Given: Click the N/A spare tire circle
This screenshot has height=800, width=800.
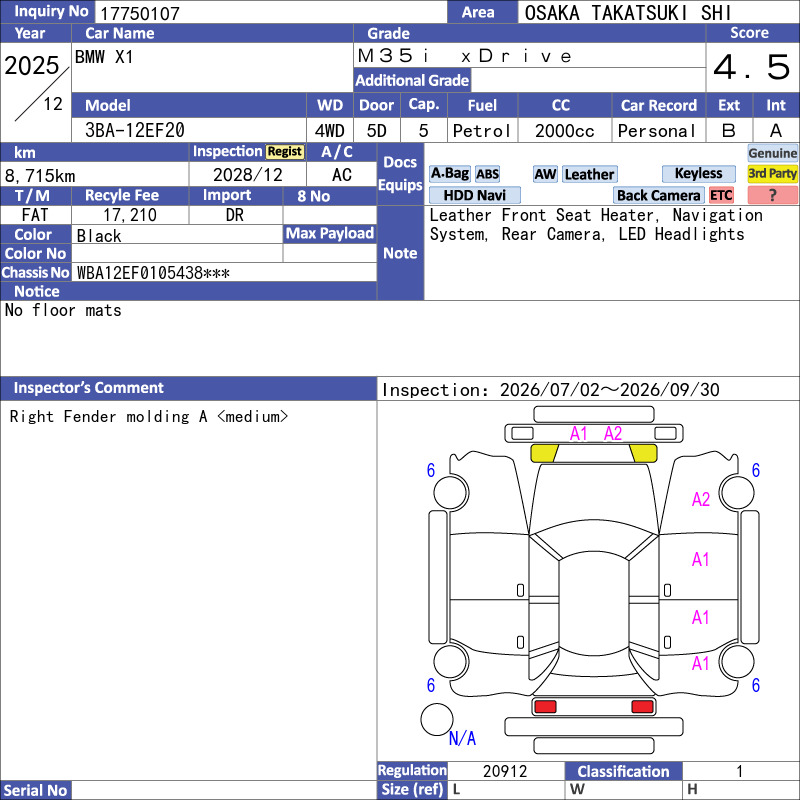Looking at the screenshot, I should pyautogui.click(x=437, y=719).
